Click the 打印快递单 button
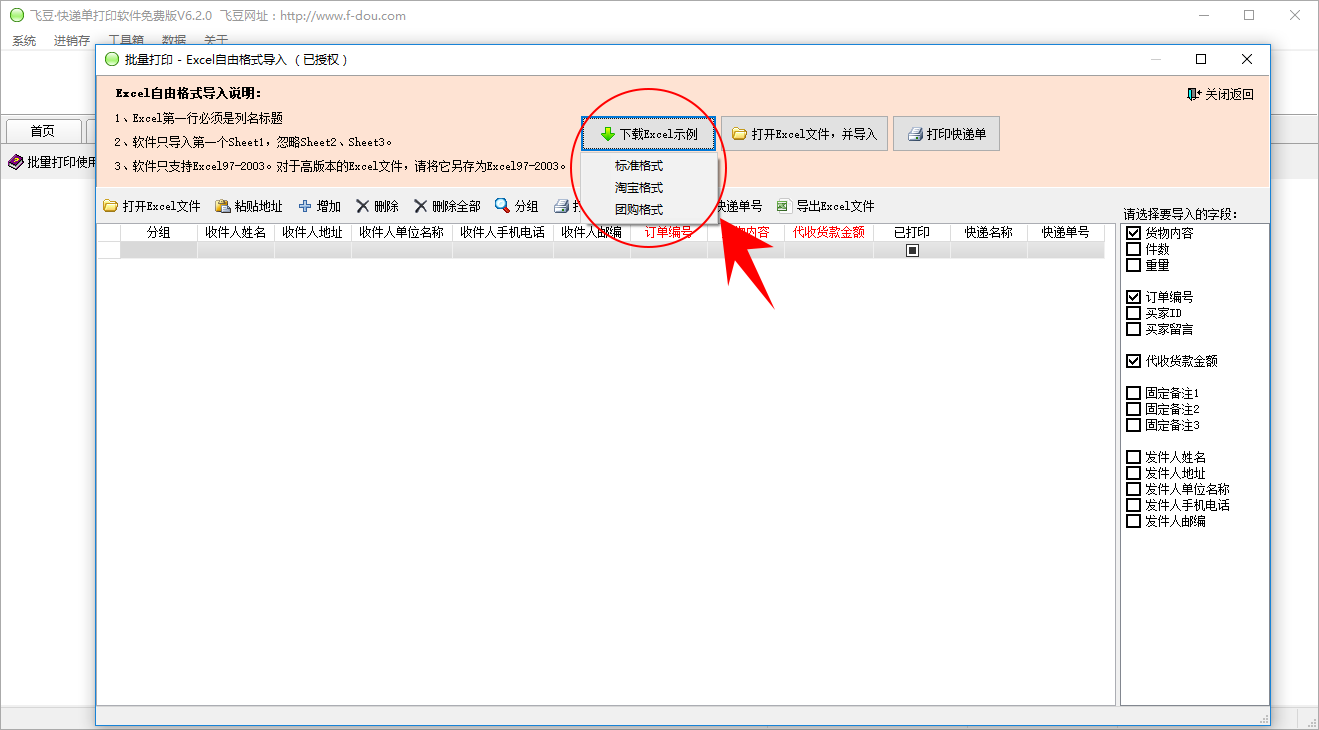The height and width of the screenshot is (730, 1319). [x=946, y=134]
